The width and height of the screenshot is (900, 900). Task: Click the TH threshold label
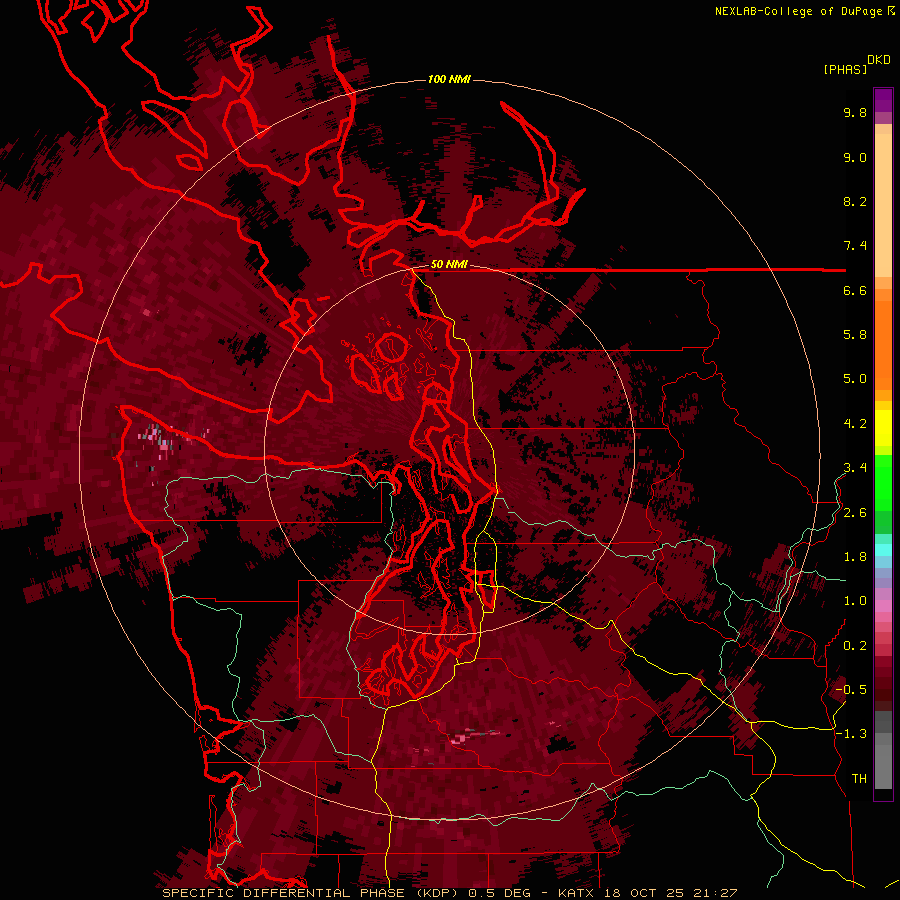pos(859,779)
